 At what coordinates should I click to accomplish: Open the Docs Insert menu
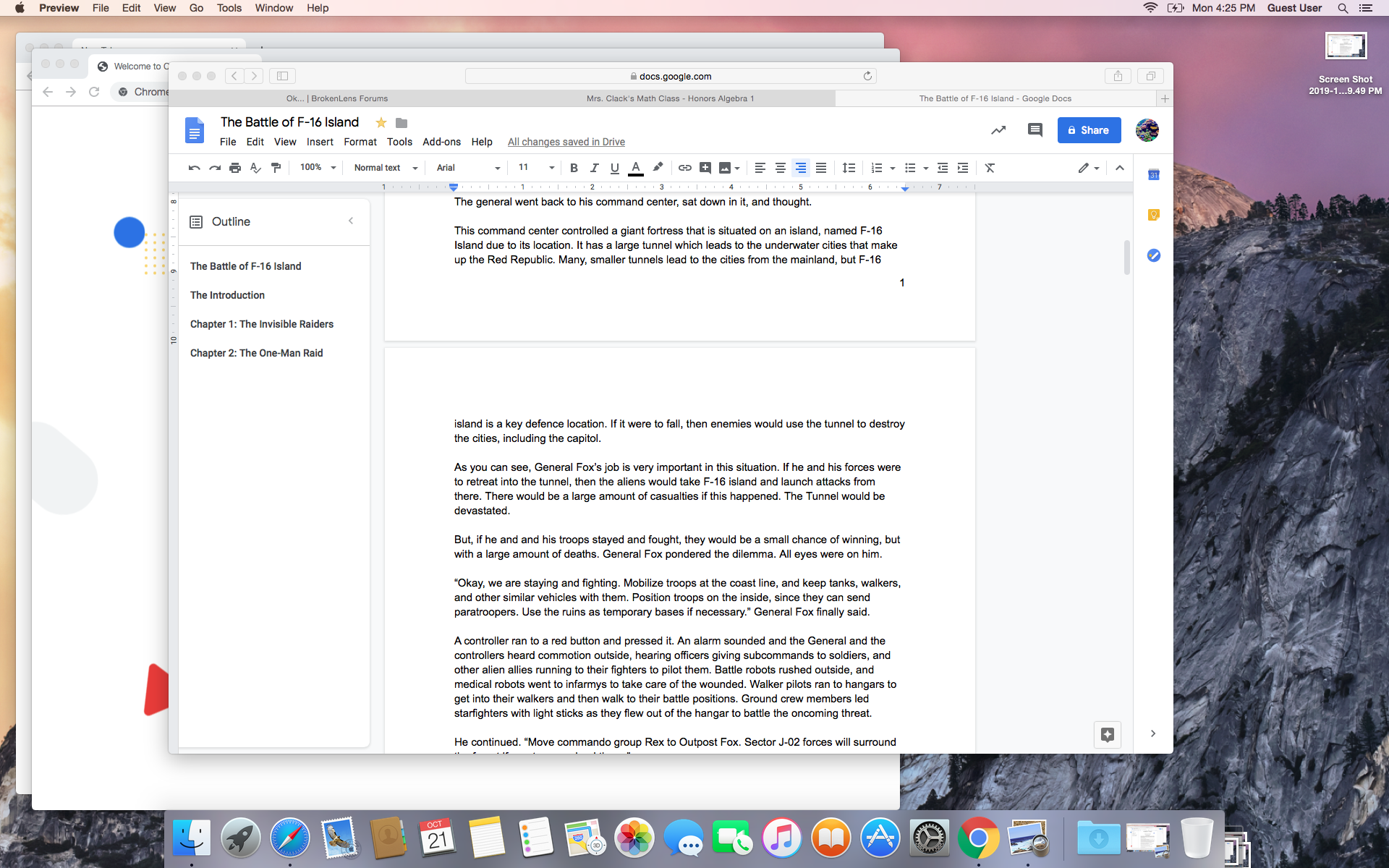click(x=320, y=142)
